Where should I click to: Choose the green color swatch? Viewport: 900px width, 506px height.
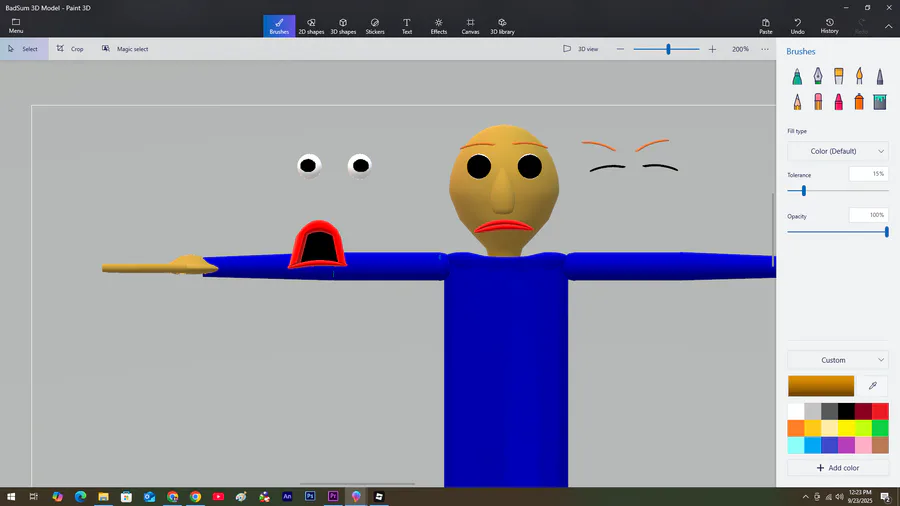tap(880, 428)
